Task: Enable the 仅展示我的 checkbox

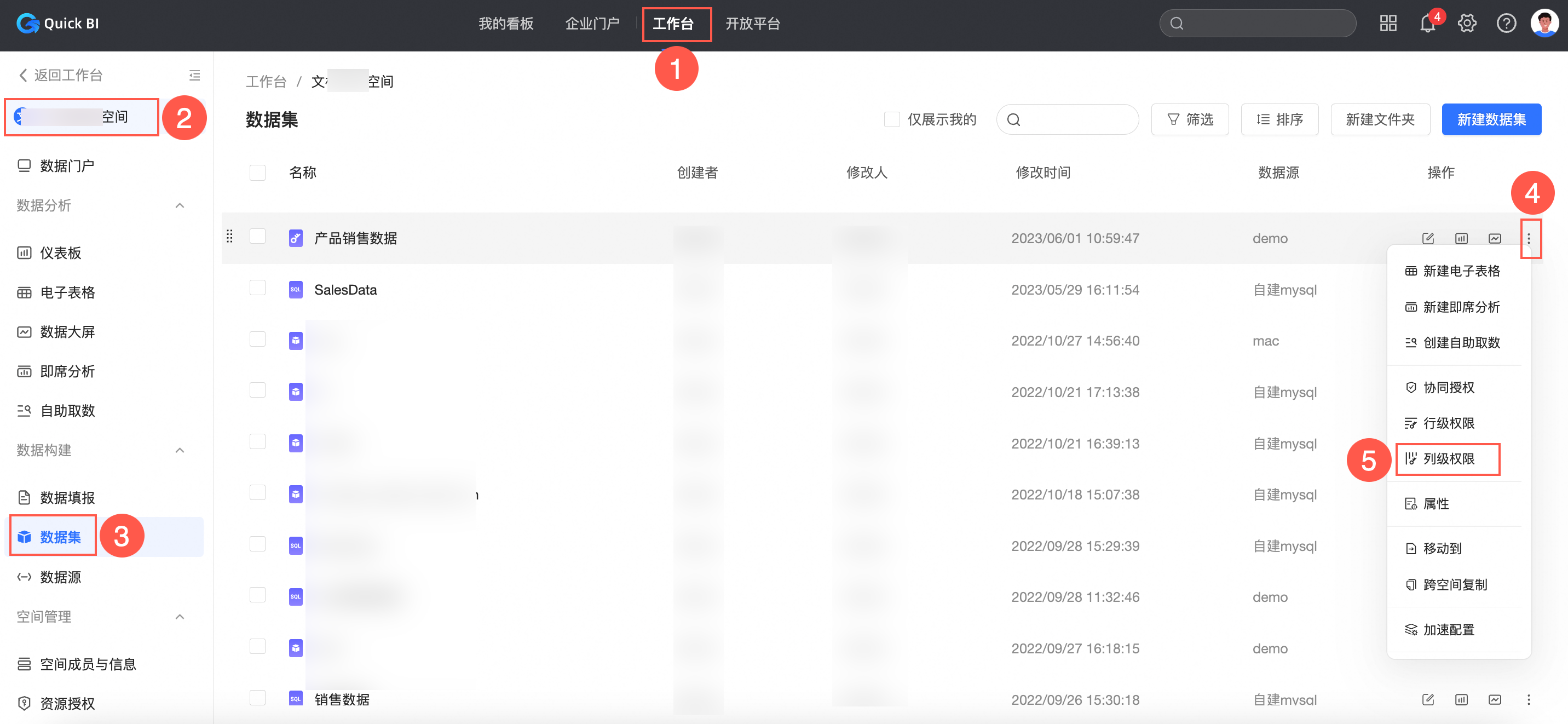Action: point(892,119)
